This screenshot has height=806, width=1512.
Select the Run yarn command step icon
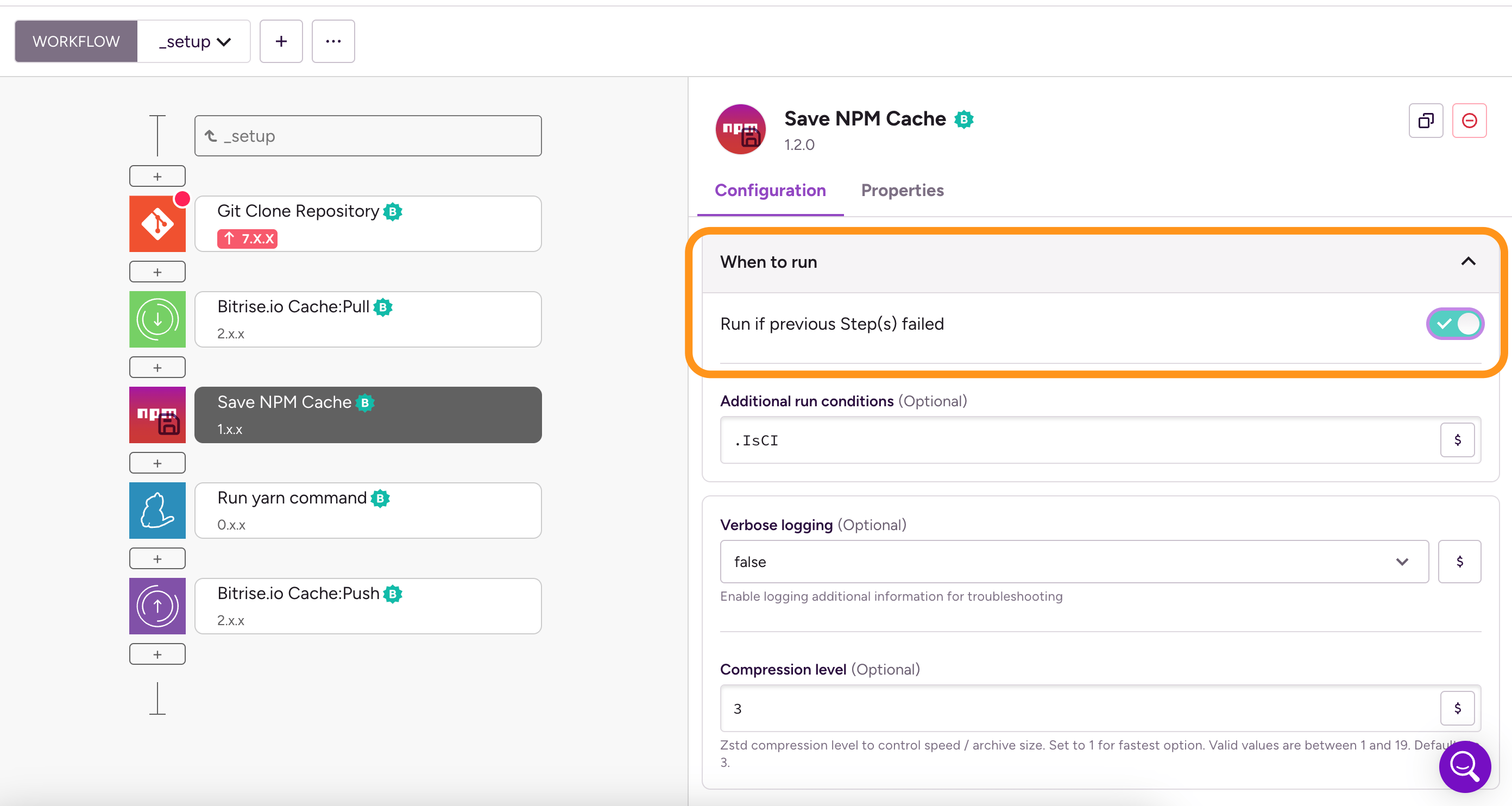157,510
